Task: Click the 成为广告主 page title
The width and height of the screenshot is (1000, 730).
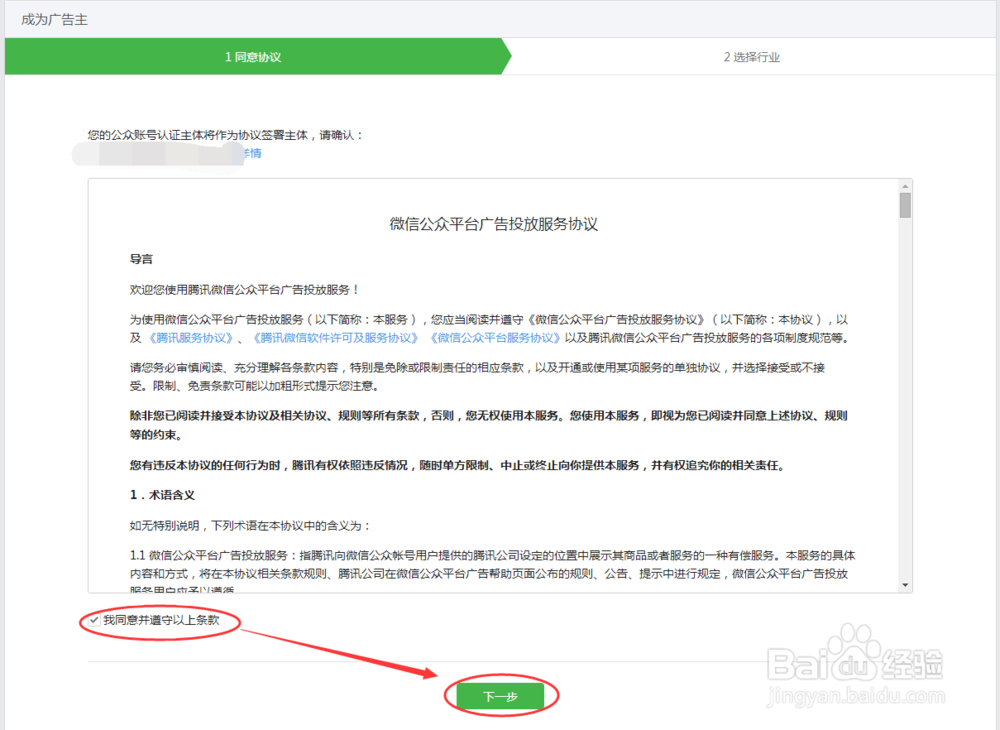Action: (x=54, y=20)
